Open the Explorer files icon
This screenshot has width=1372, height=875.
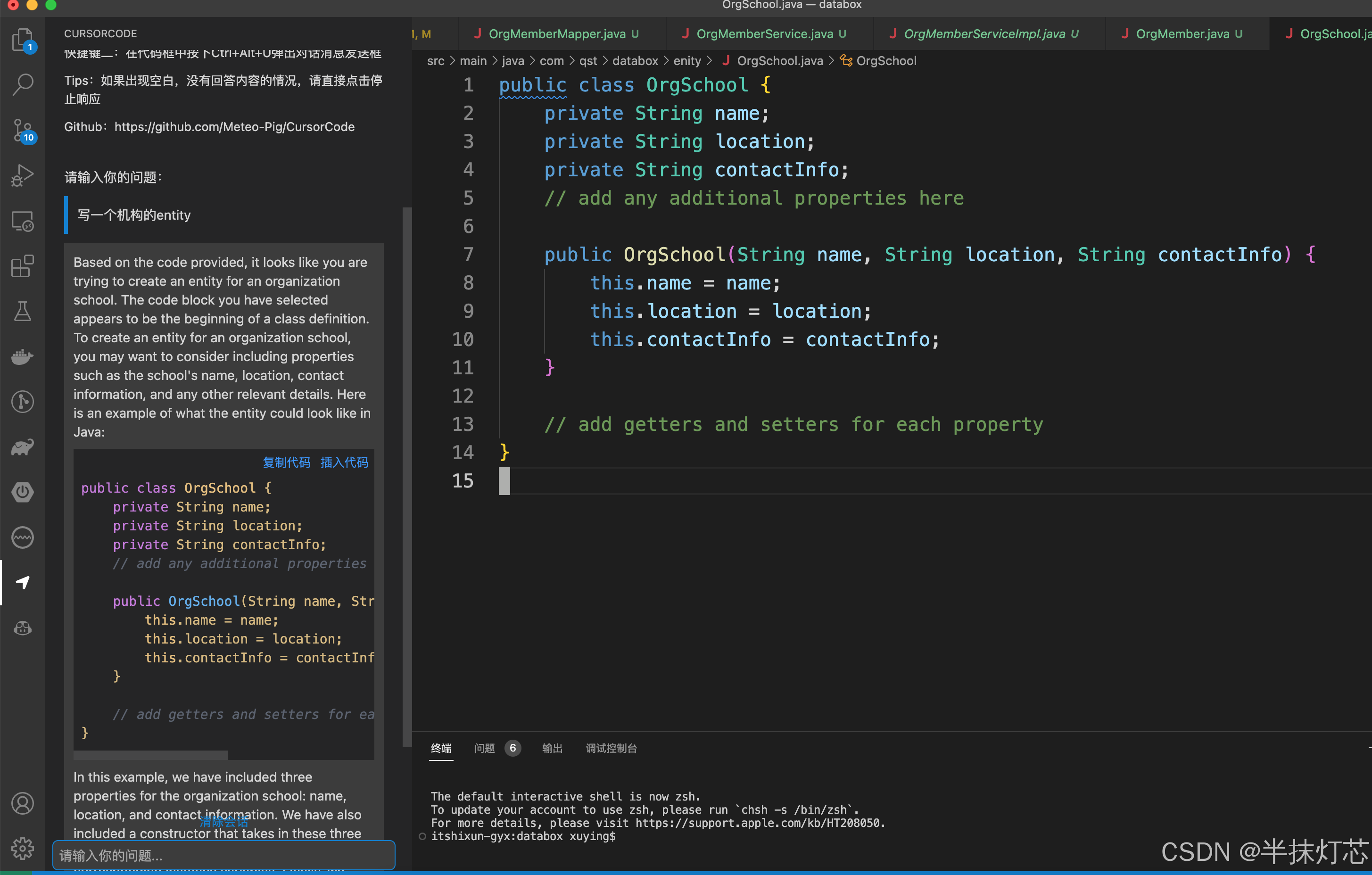coord(22,40)
